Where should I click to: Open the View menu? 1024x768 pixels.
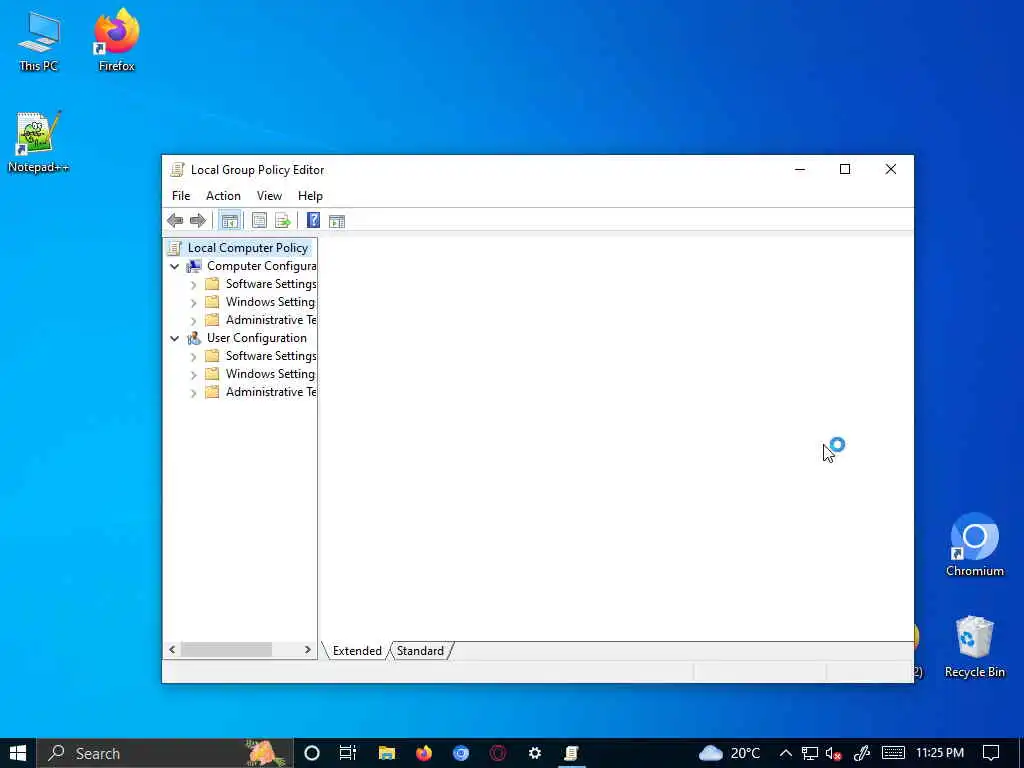[269, 196]
